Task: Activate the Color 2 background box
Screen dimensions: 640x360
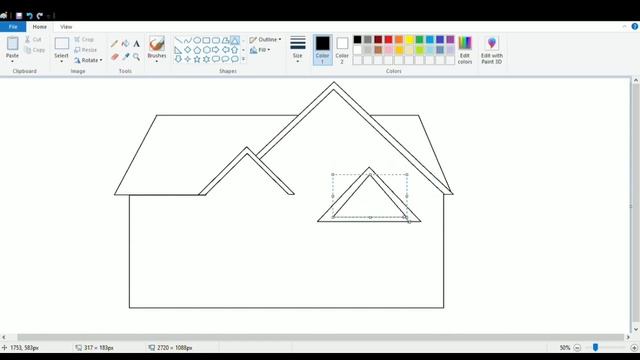Action: pyautogui.click(x=342, y=49)
